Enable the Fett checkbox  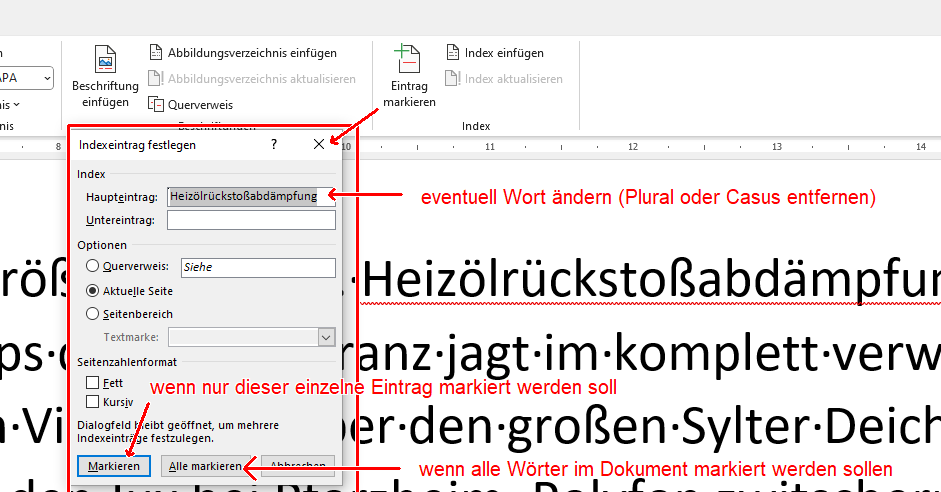[93, 383]
